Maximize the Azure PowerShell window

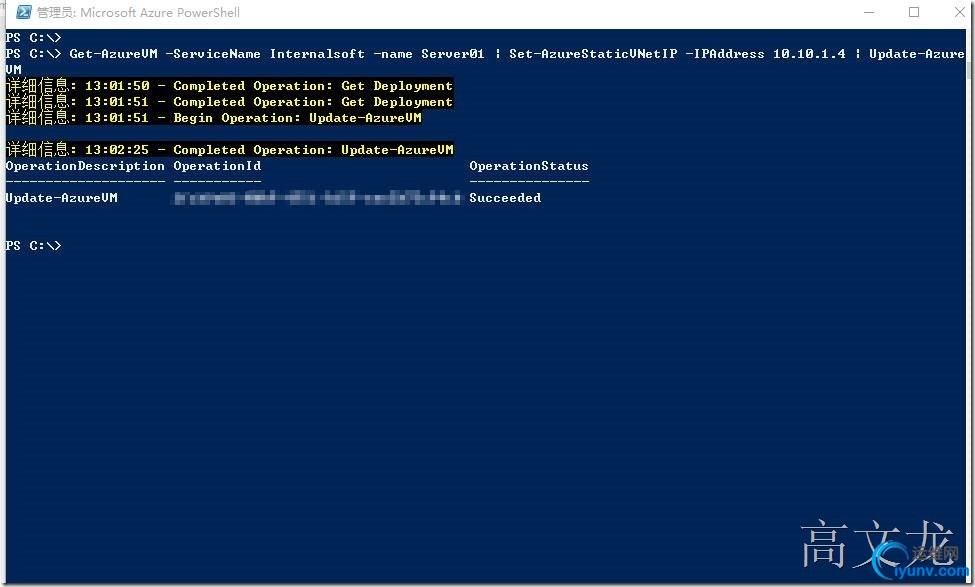pos(913,12)
